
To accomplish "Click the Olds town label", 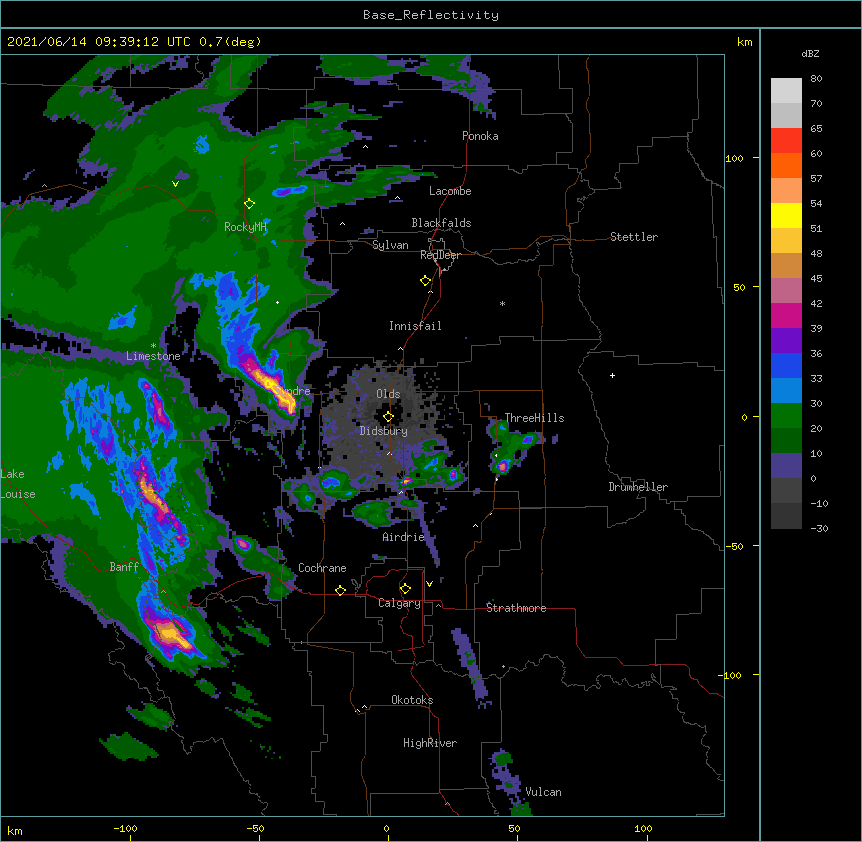I will 388,394.
